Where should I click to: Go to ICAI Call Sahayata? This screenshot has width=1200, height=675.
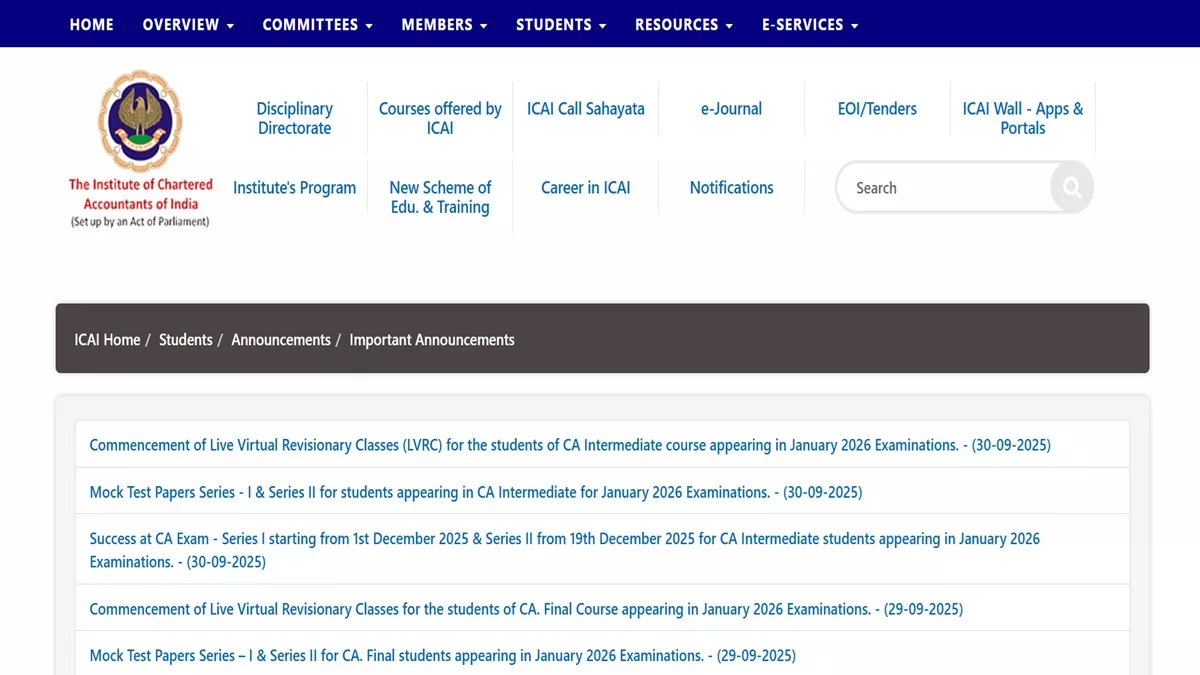click(586, 109)
